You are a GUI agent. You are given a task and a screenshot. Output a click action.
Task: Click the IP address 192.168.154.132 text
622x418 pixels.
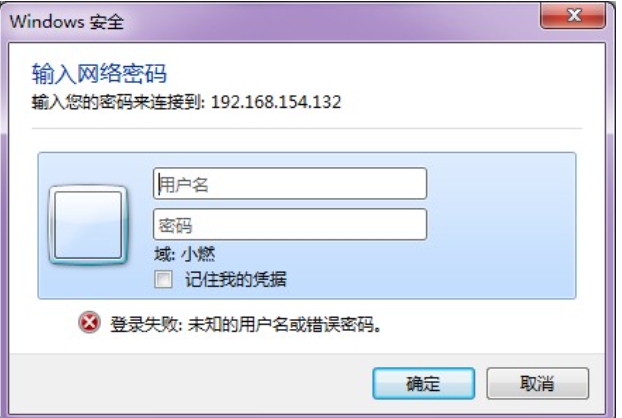click(x=276, y=102)
